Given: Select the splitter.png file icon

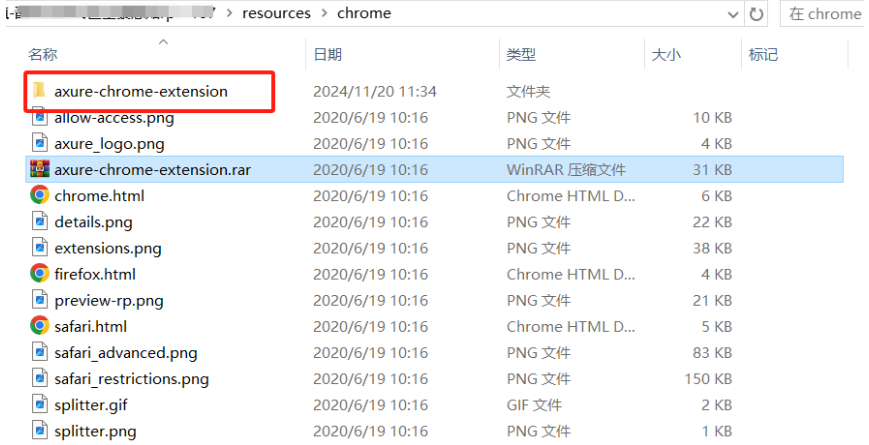Looking at the screenshot, I should 40,431.
